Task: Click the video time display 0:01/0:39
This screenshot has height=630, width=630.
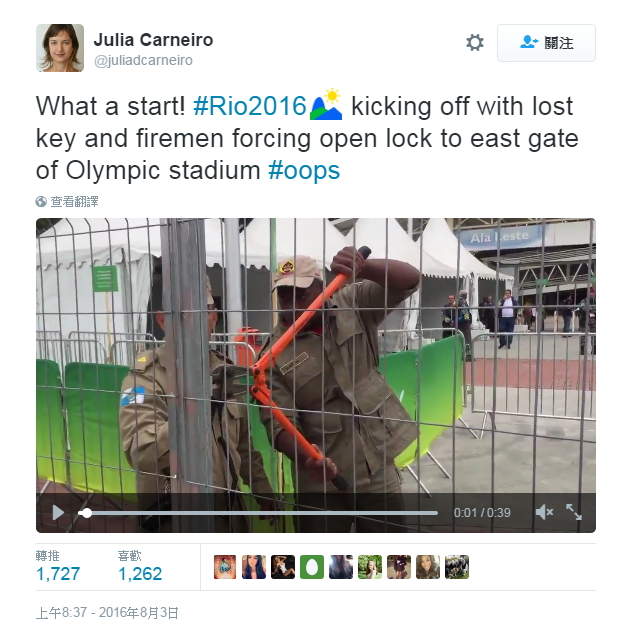Action: (x=482, y=513)
